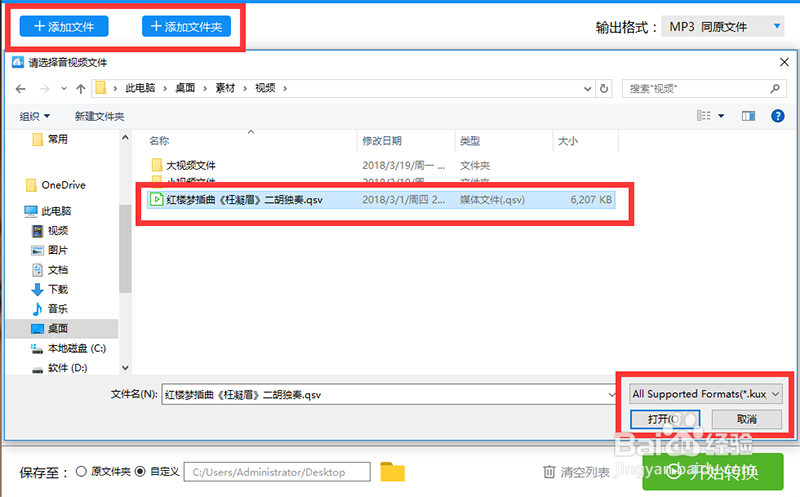Select the 自定义 radio button

(x=140, y=471)
